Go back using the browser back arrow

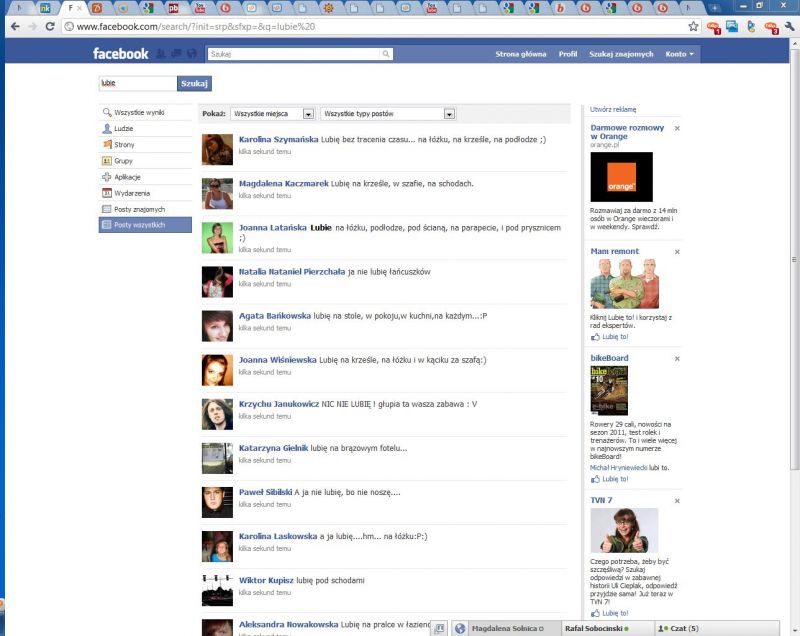coord(15,27)
